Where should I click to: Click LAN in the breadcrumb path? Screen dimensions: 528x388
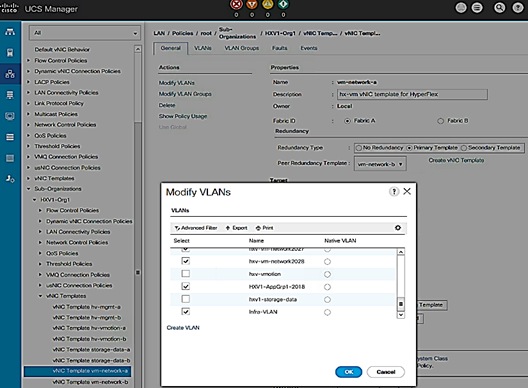tap(159, 33)
